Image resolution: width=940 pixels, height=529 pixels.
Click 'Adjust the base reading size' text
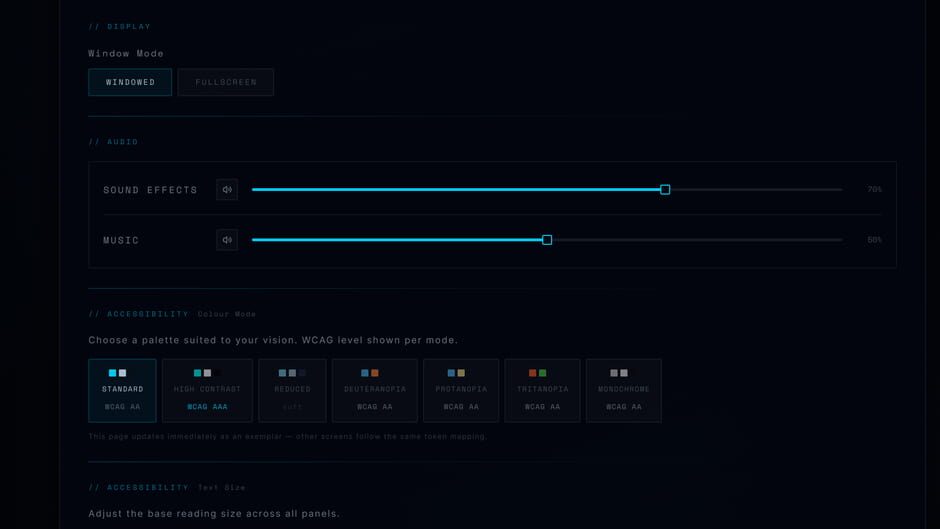[214, 513]
